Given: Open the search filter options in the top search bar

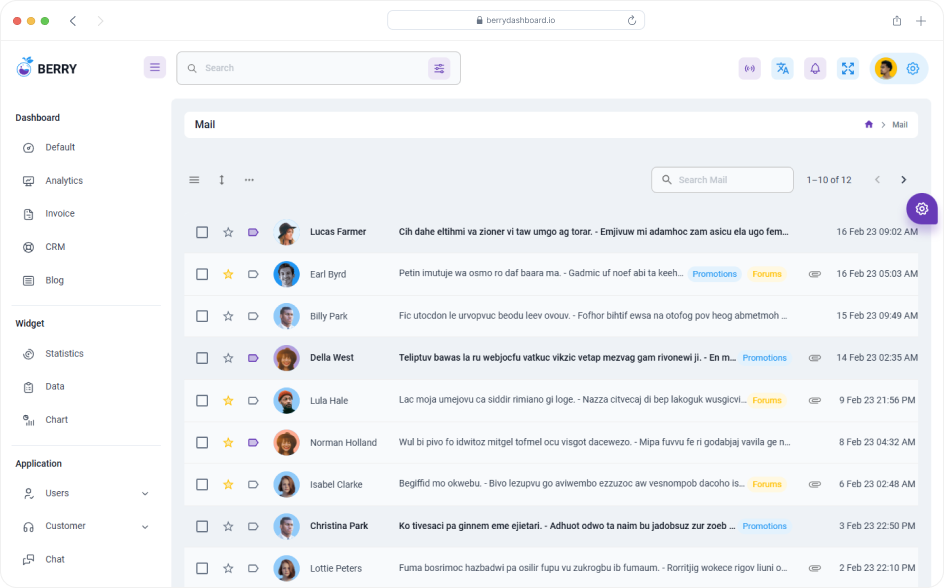Looking at the screenshot, I should pyautogui.click(x=440, y=68).
